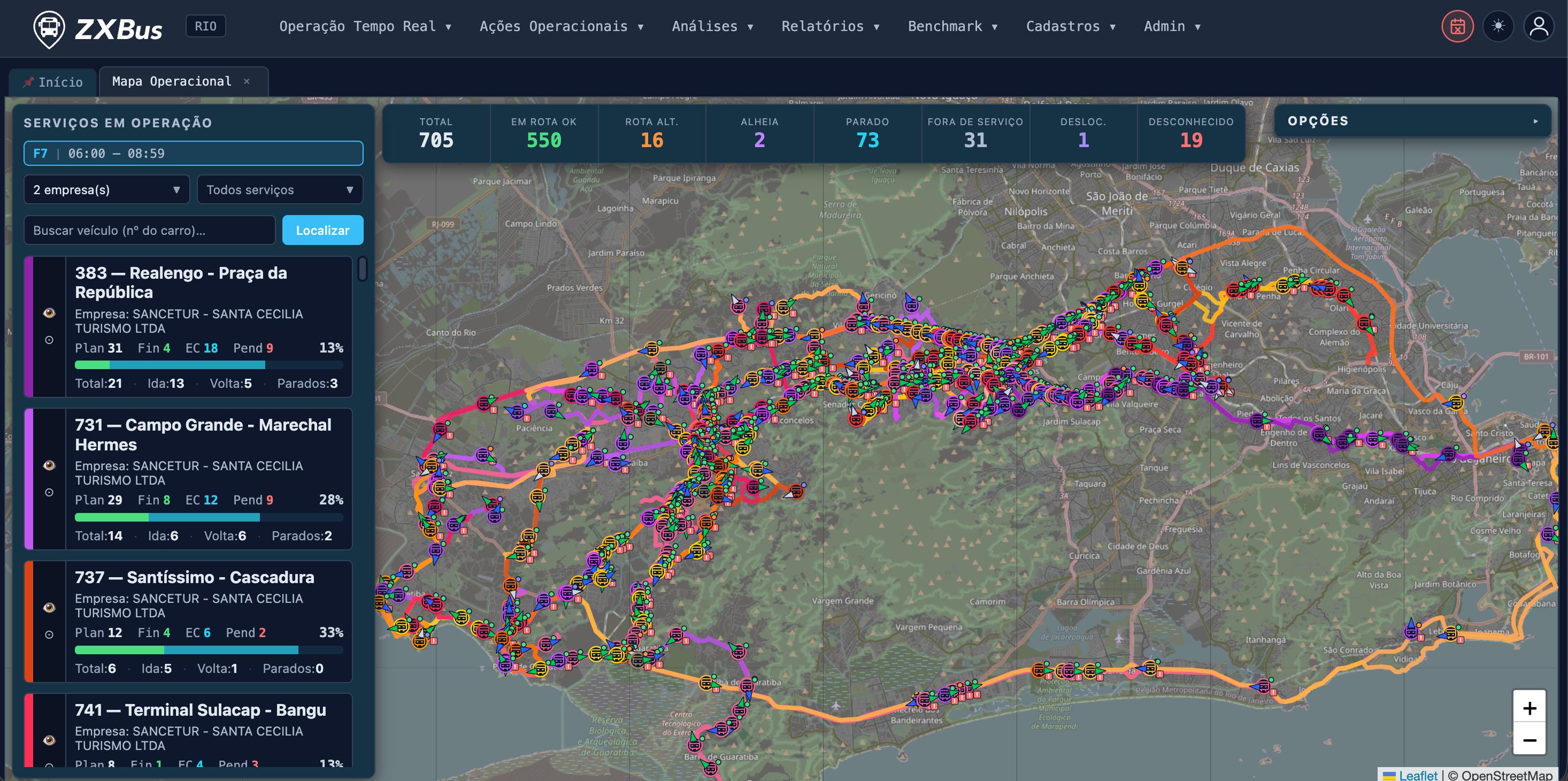
Task: Open the OpenStreetMap attribution link
Action: (1505, 775)
